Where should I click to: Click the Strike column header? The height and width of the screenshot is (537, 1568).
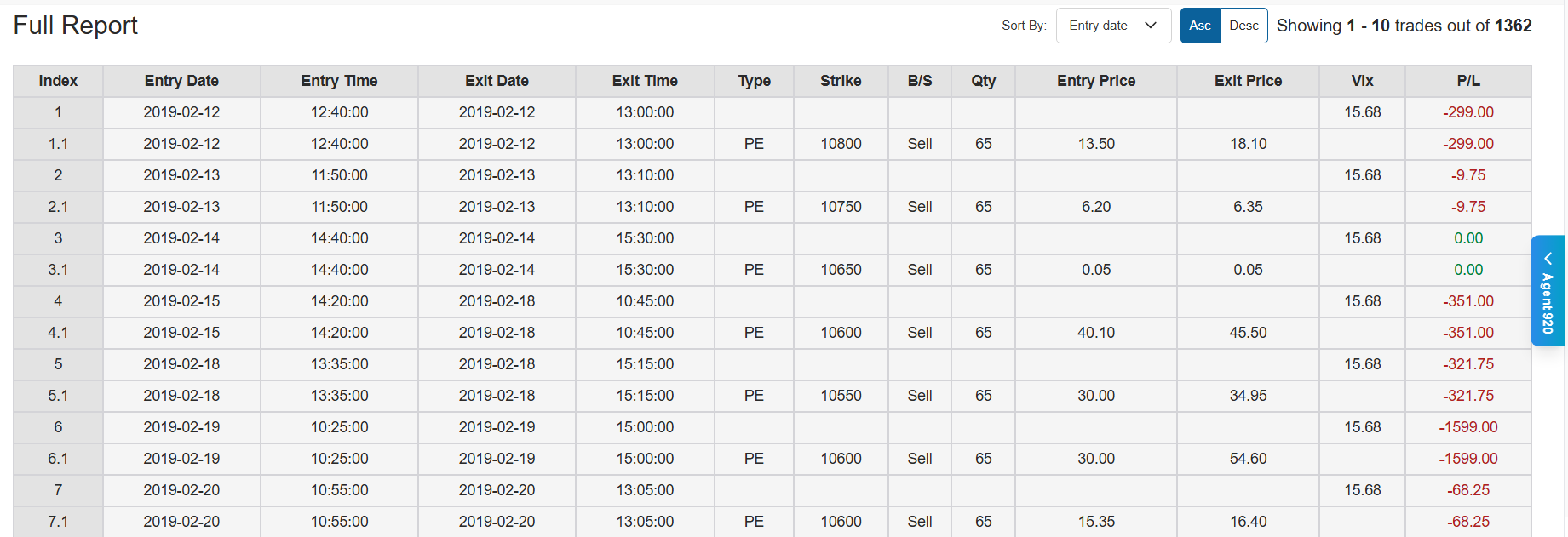coord(841,81)
